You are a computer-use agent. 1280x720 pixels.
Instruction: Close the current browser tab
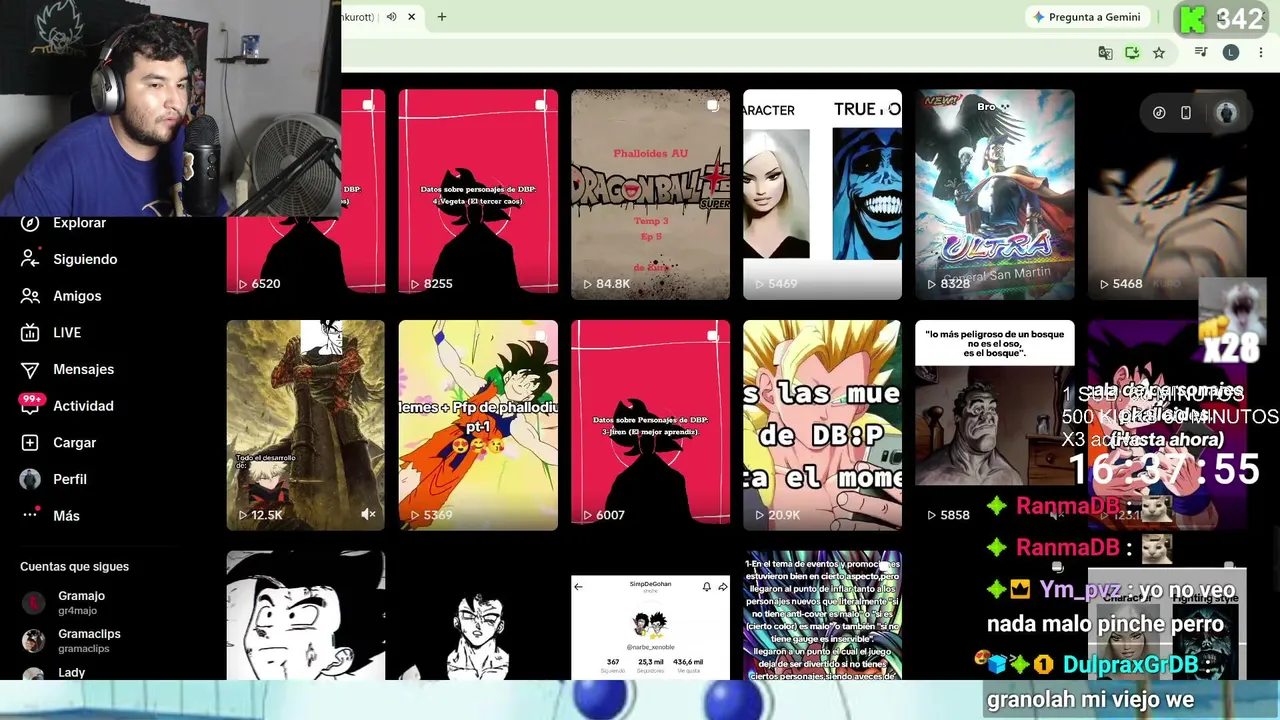click(x=411, y=17)
